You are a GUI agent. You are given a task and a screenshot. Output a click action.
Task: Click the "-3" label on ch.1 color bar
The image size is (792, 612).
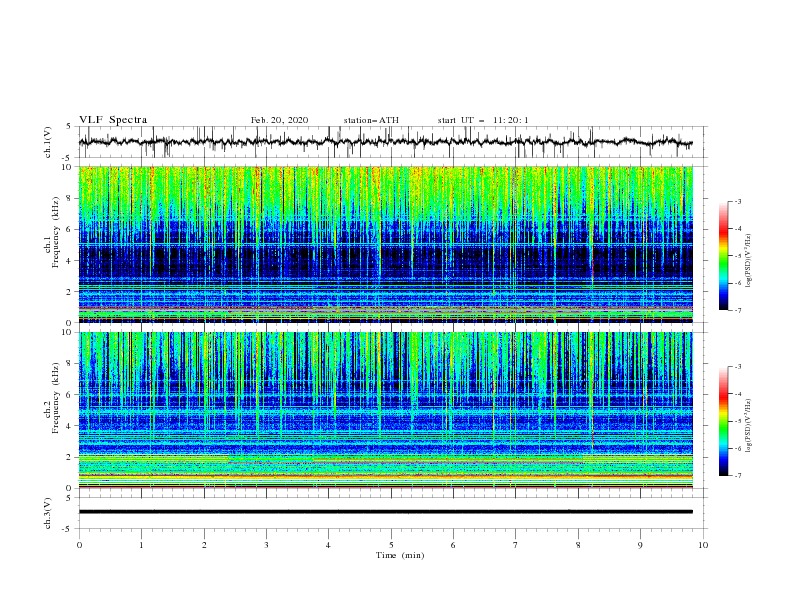pos(737,201)
